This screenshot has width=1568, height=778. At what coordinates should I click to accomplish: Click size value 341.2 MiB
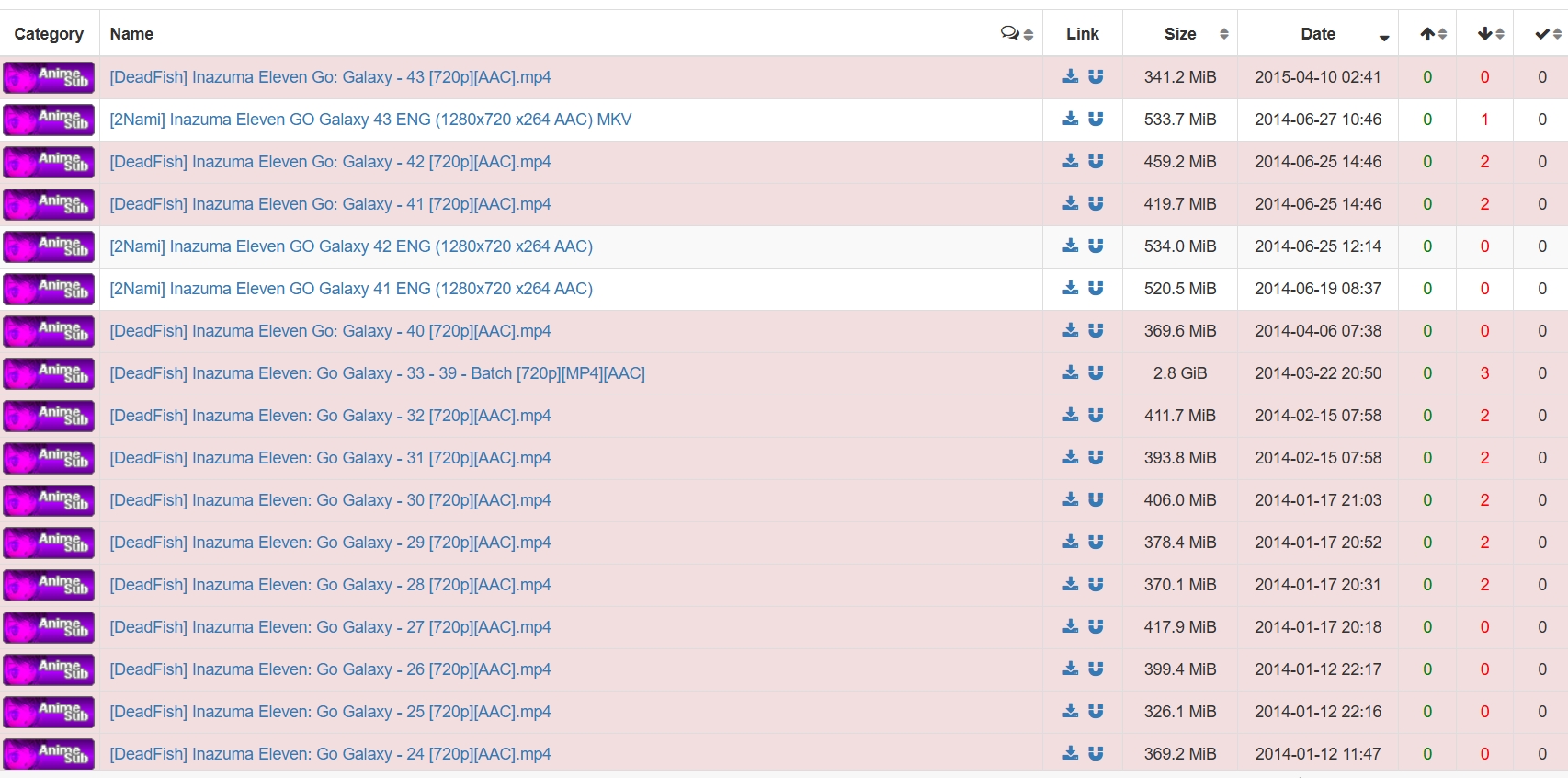coord(1180,77)
